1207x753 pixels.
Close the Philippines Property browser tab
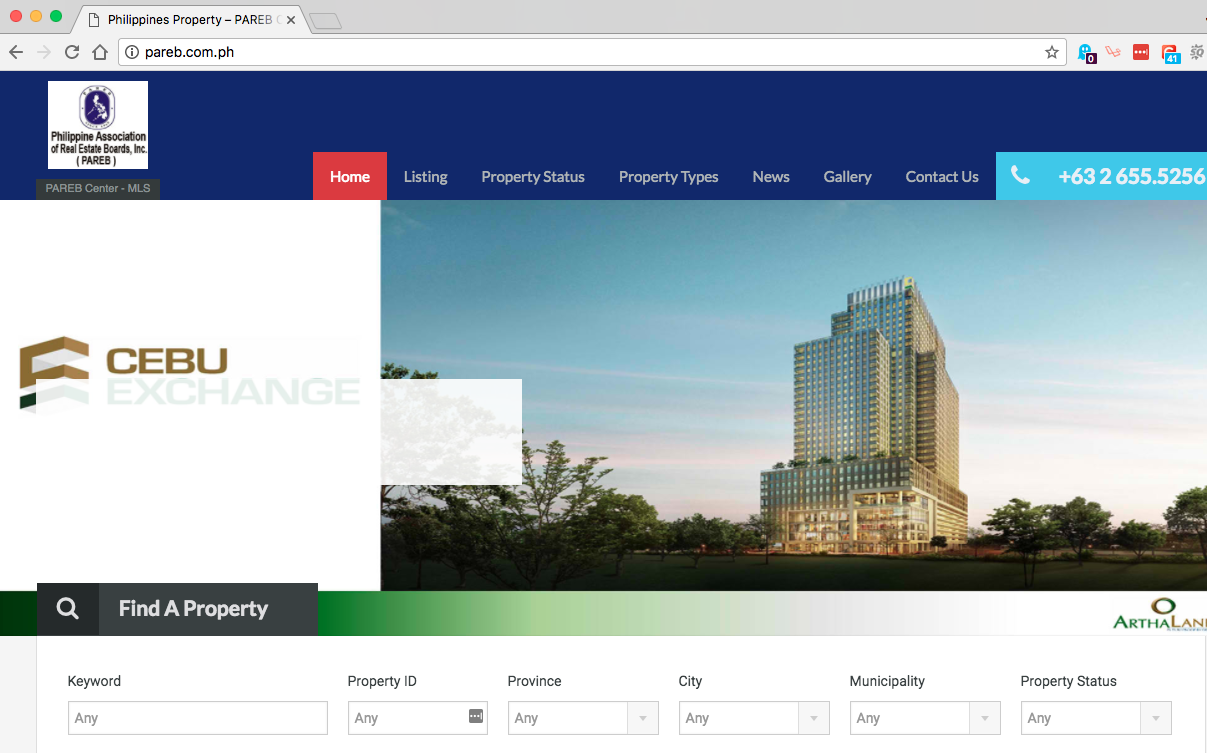(291, 20)
